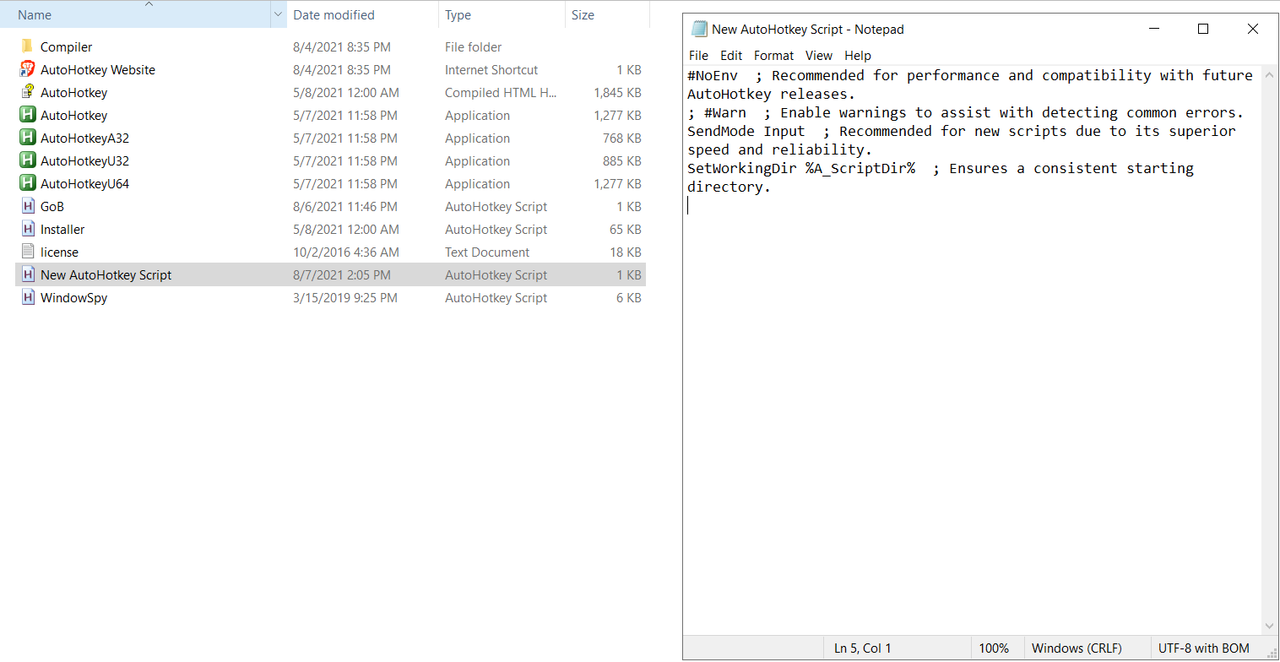Click the New AutoHotkey Script file icon
1280x662 pixels.
[x=28, y=275]
